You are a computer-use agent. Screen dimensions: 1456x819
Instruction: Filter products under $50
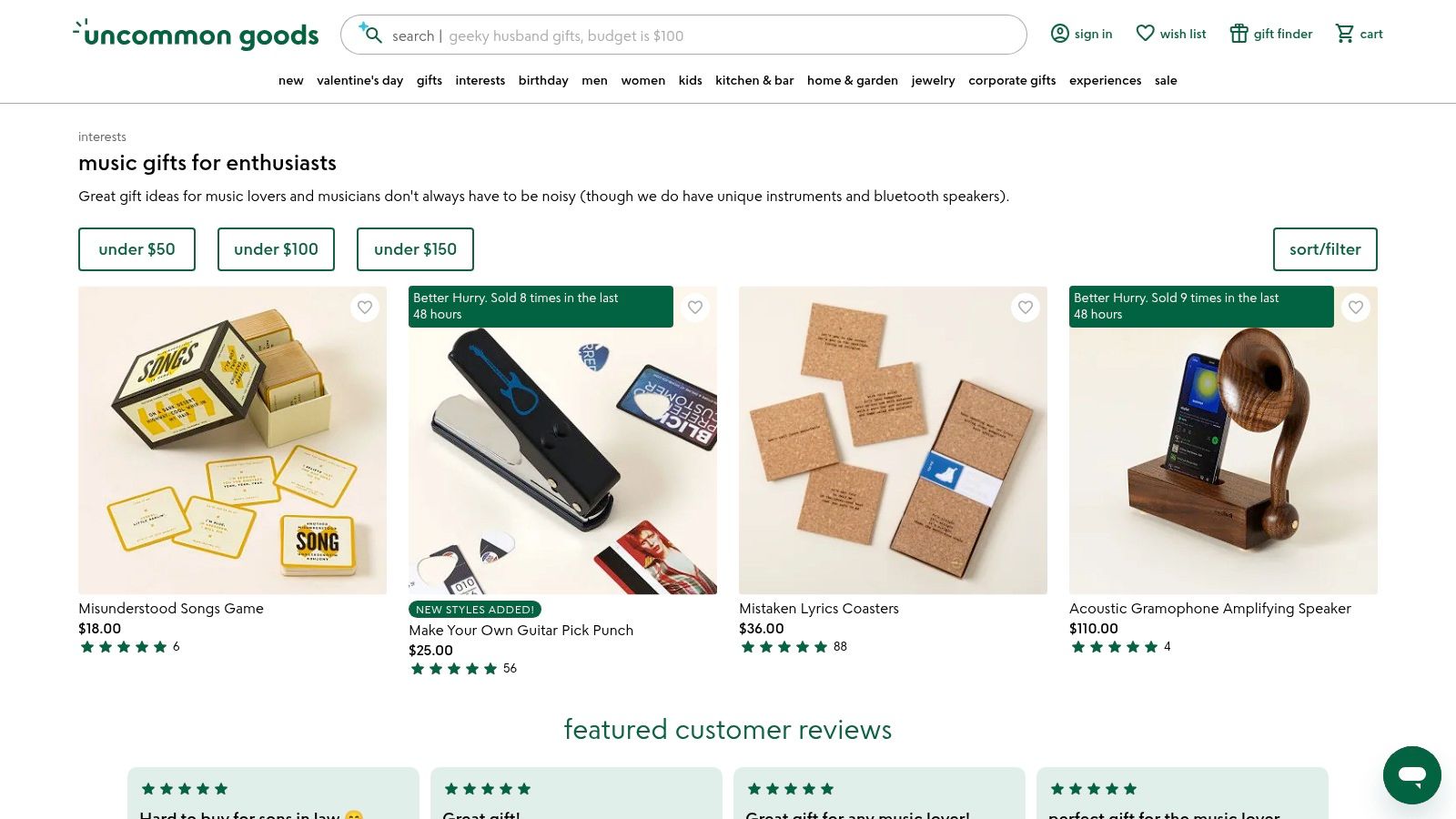[136, 248]
